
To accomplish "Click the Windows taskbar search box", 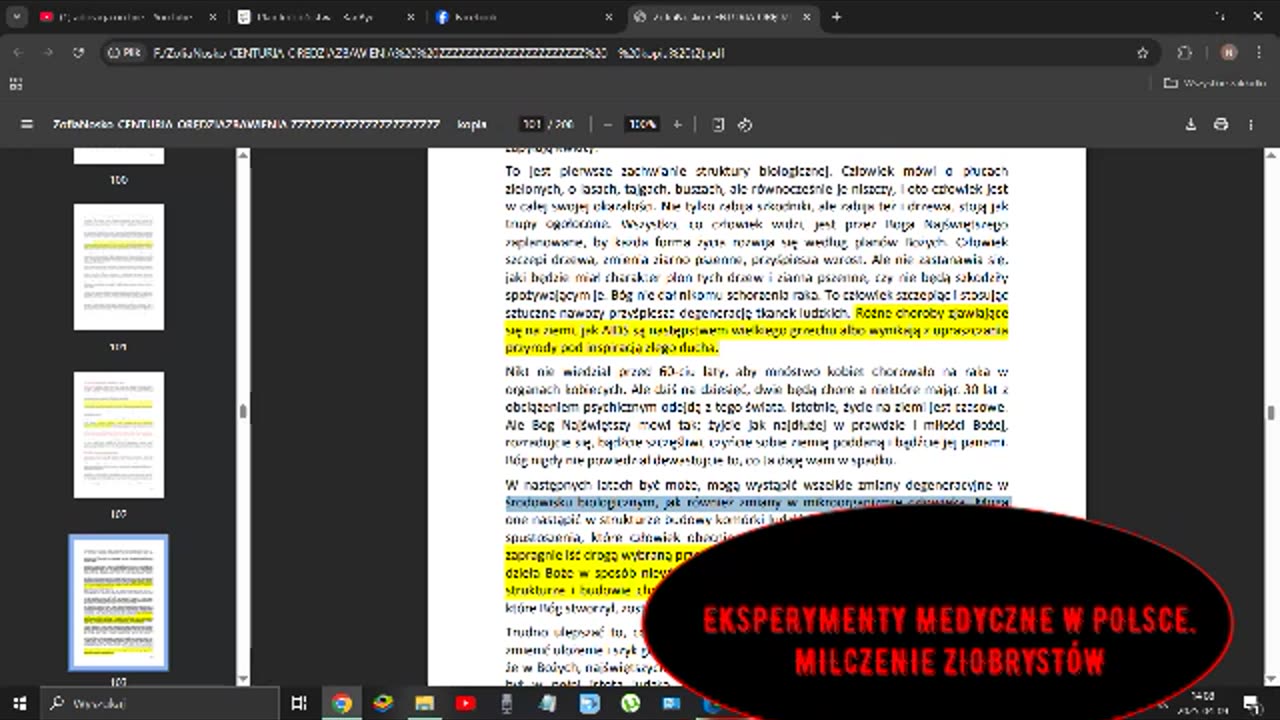I will [x=160, y=703].
